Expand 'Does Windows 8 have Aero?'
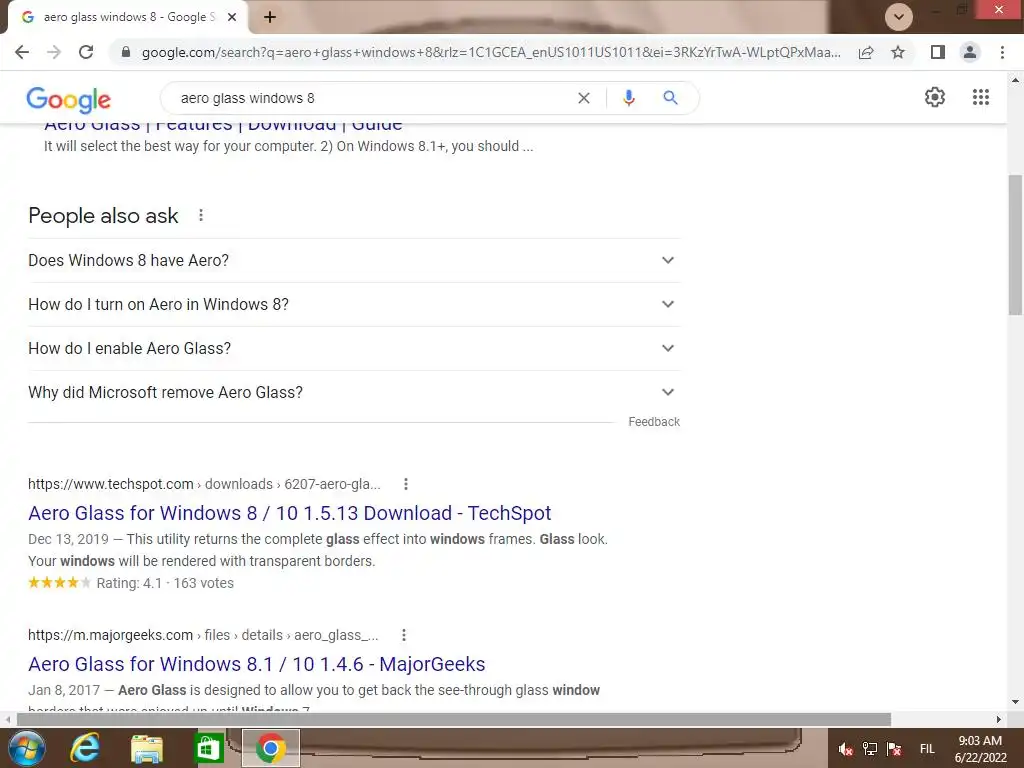 click(x=354, y=260)
